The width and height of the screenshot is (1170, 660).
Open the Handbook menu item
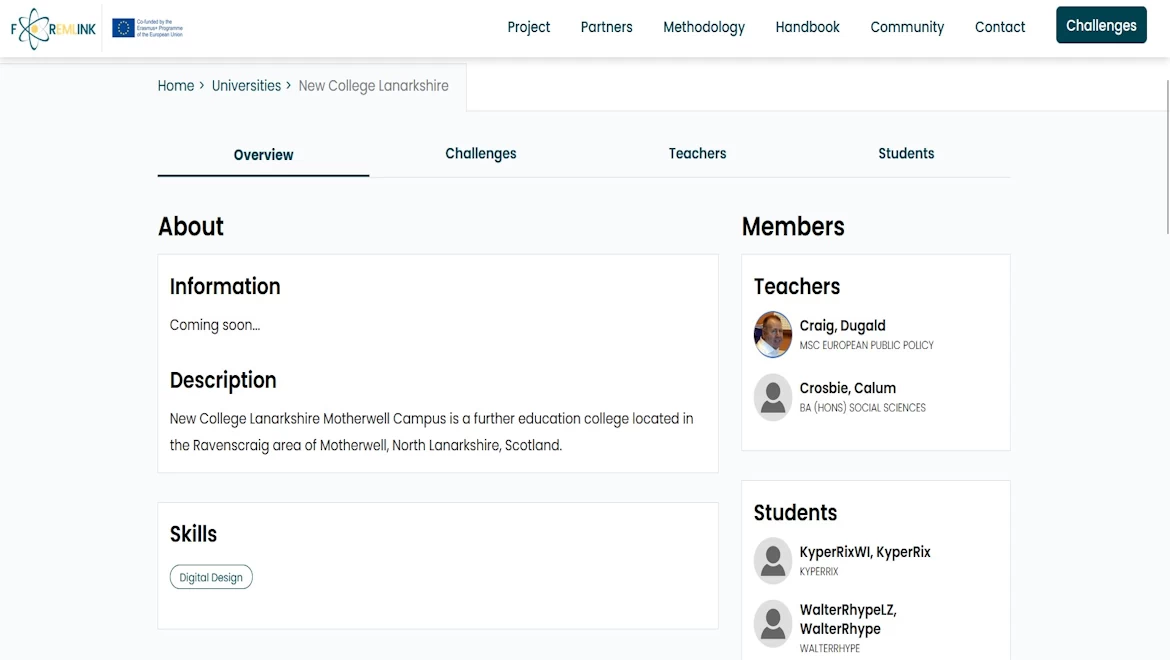point(807,27)
